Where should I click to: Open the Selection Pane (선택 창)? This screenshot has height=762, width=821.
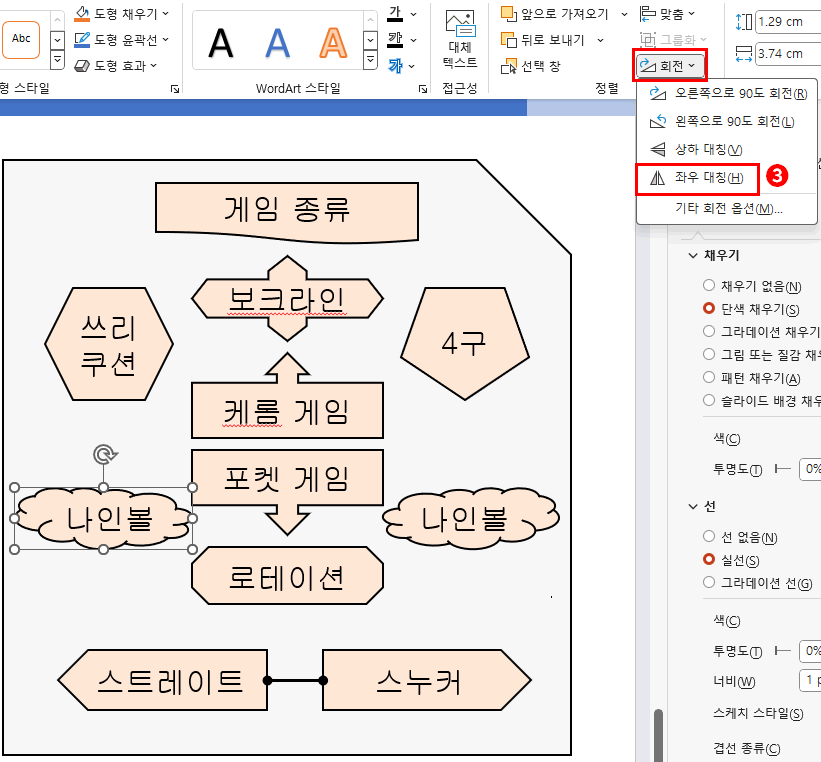point(531,66)
